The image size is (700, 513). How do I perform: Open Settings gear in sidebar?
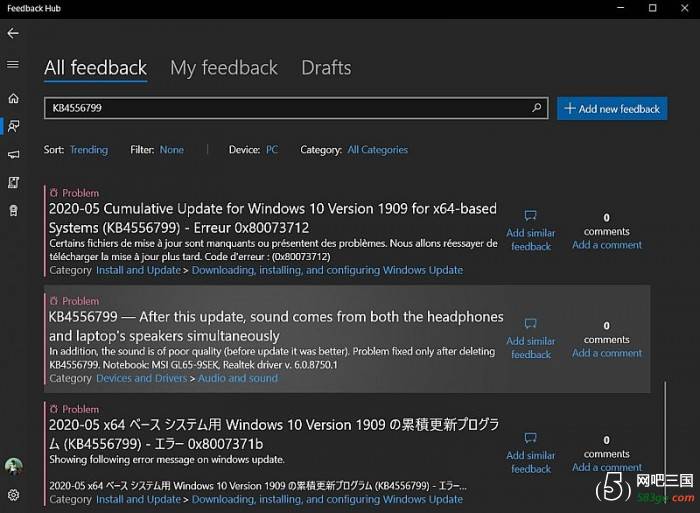13,495
